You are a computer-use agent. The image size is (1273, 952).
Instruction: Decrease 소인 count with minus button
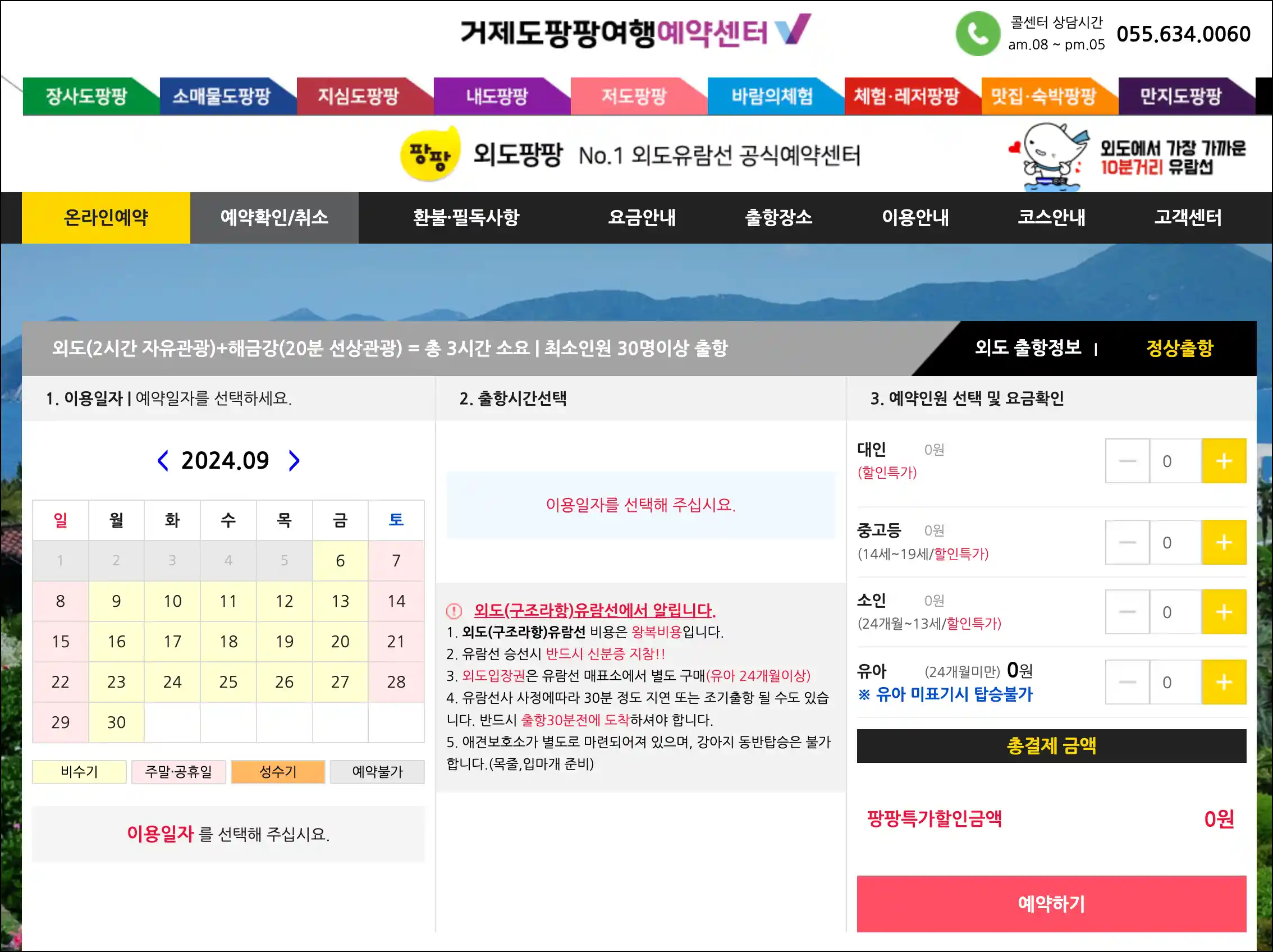(x=1127, y=612)
